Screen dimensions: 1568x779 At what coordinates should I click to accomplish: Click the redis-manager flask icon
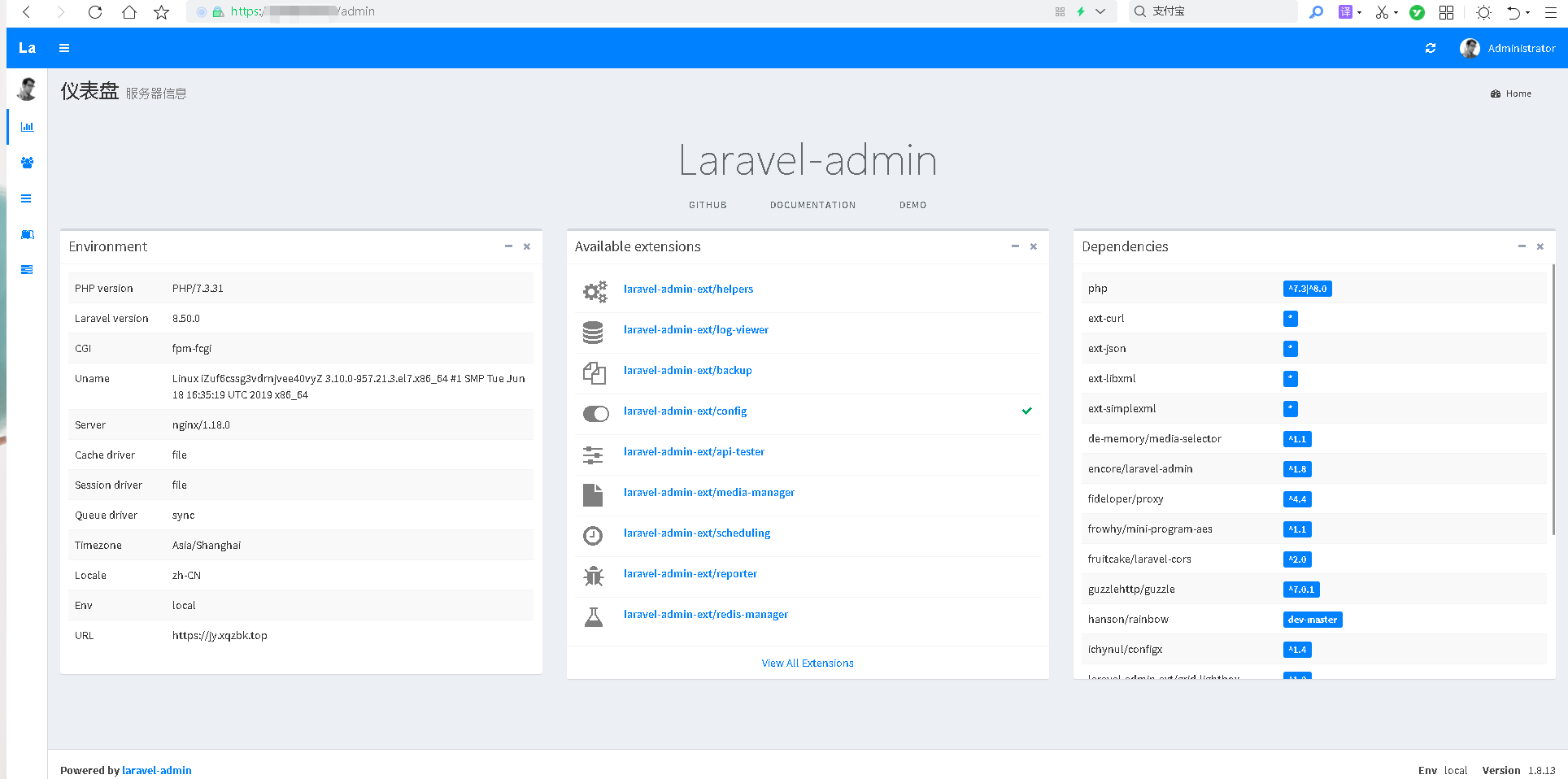pyautogui.click(x=594, y=617)
